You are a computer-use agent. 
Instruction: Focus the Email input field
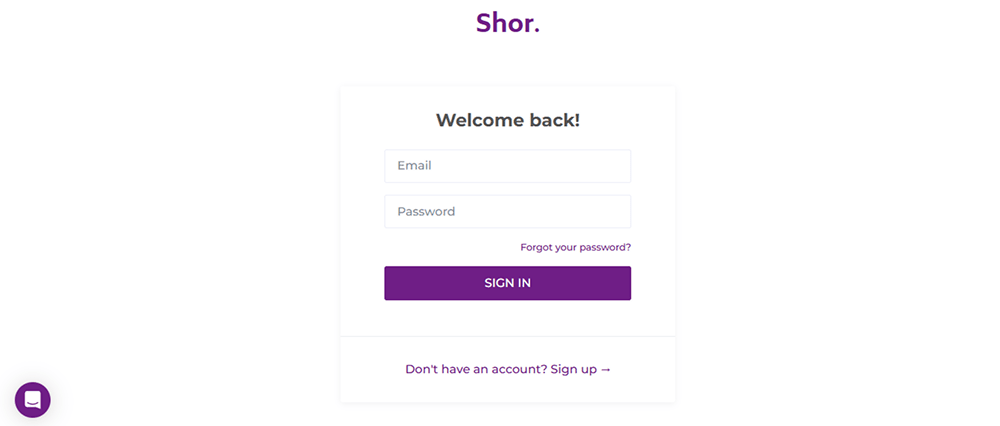[x=507, y=166]
